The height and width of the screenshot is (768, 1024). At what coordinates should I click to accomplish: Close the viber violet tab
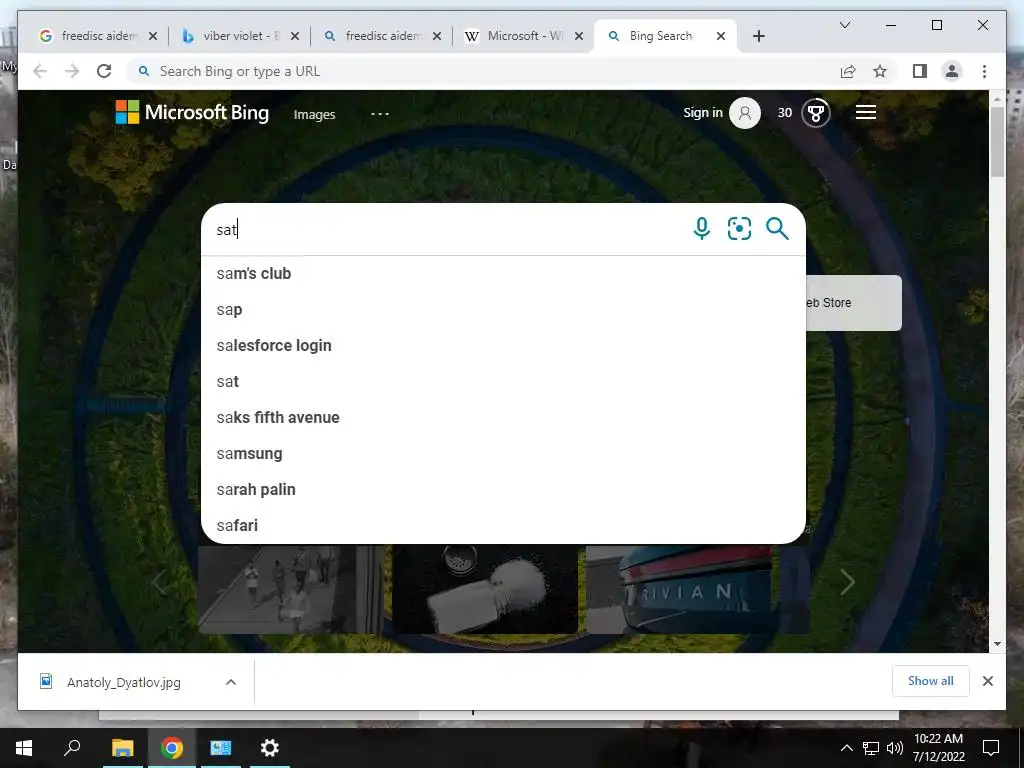(295, 37)
